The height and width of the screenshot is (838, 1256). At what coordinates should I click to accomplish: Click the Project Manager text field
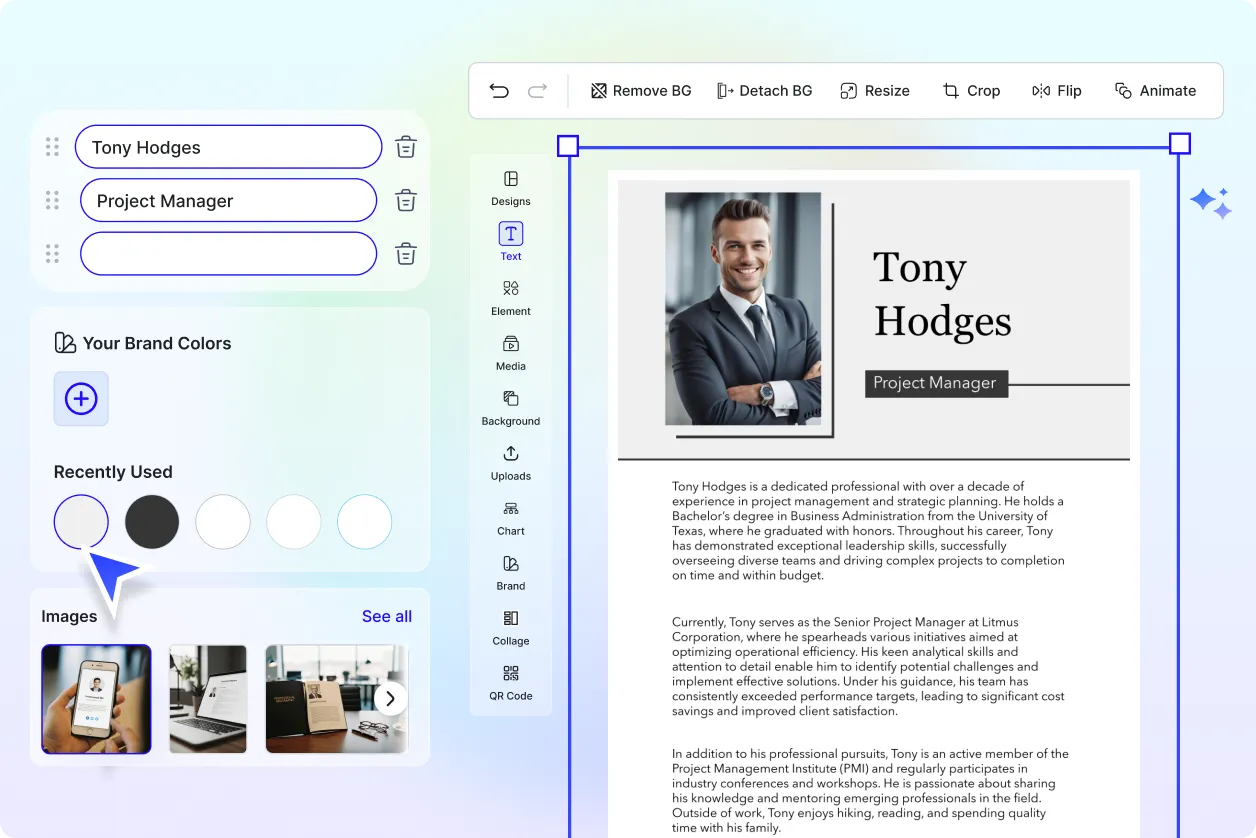point(228,200)
